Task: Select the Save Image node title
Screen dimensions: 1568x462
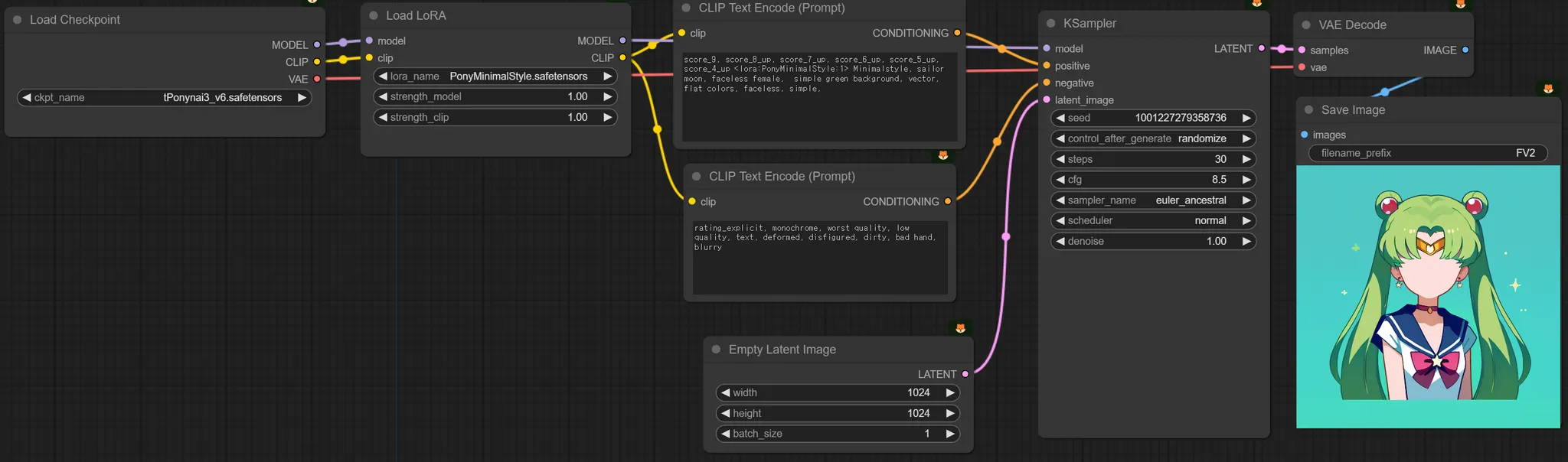Action: pos(1353,109)
